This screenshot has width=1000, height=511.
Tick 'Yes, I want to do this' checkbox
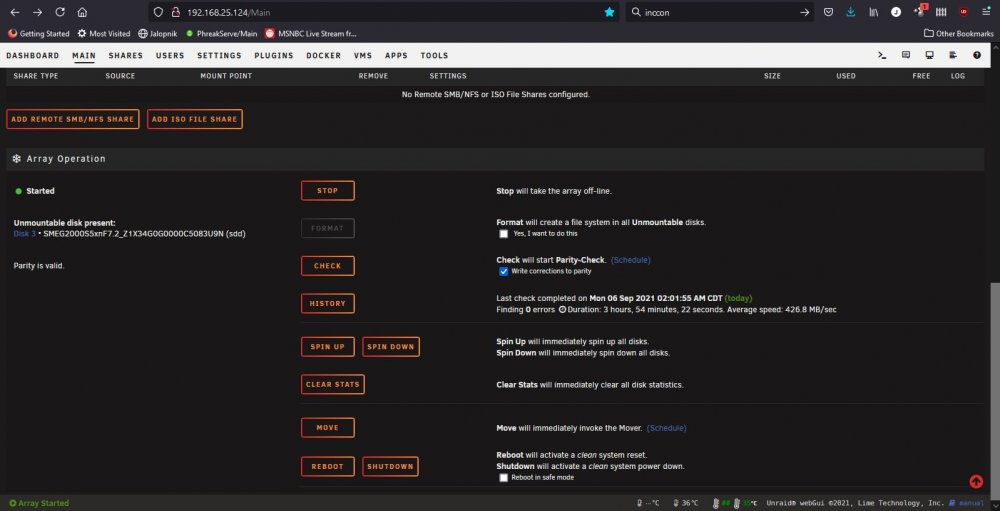coord(504,234)
